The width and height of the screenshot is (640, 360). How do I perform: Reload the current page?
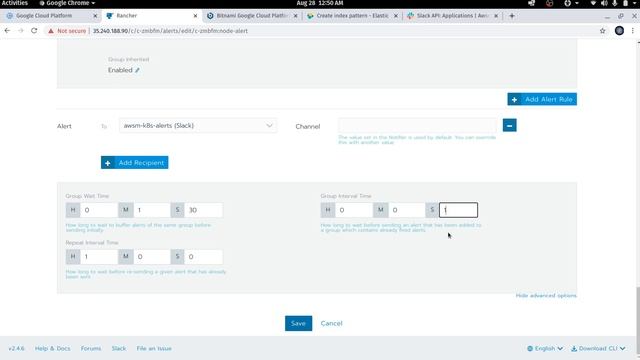pyautogui.click(x=34, y=31)
